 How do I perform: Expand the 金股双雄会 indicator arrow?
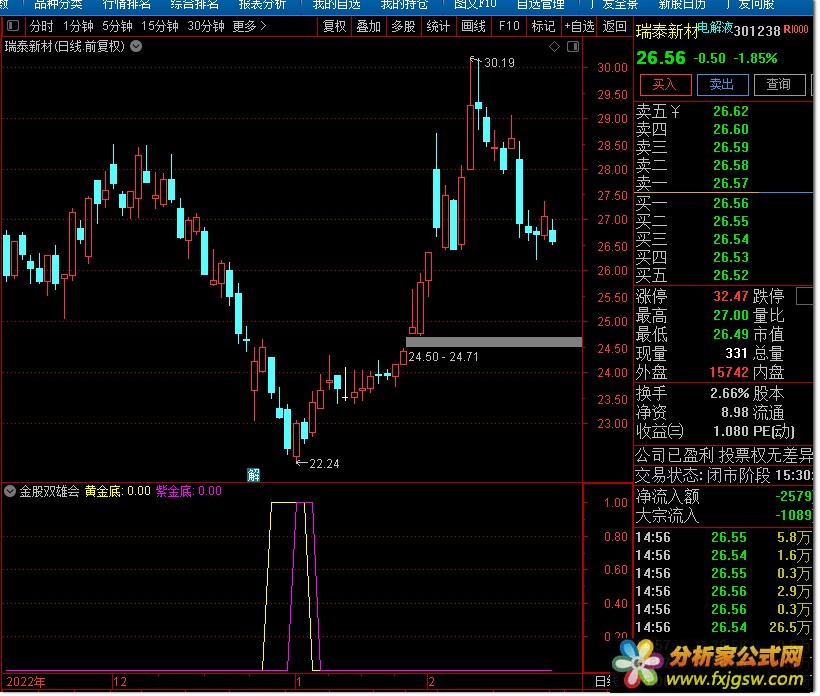click(10, 492)
